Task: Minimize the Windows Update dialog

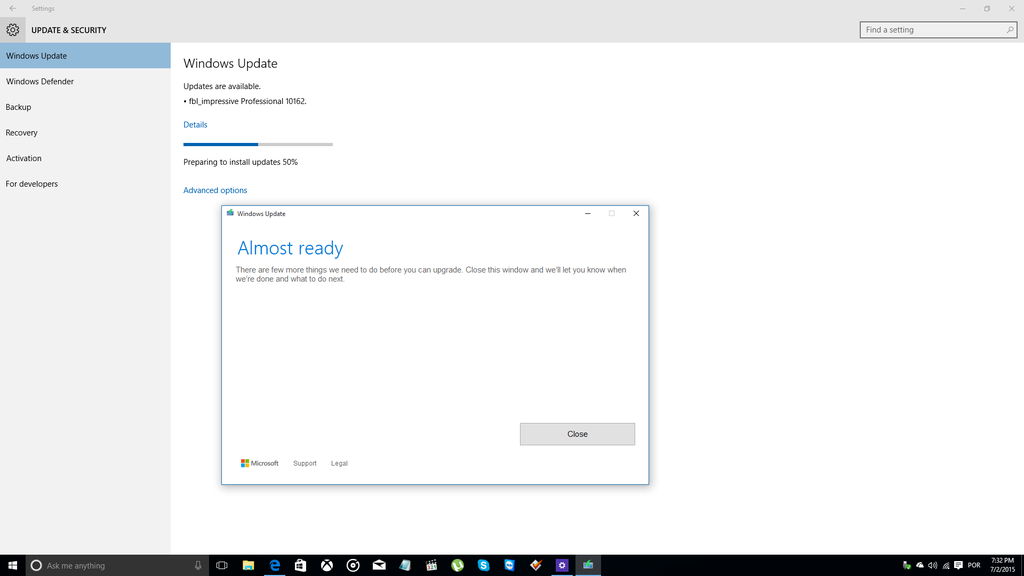Action: coord(588,214)
